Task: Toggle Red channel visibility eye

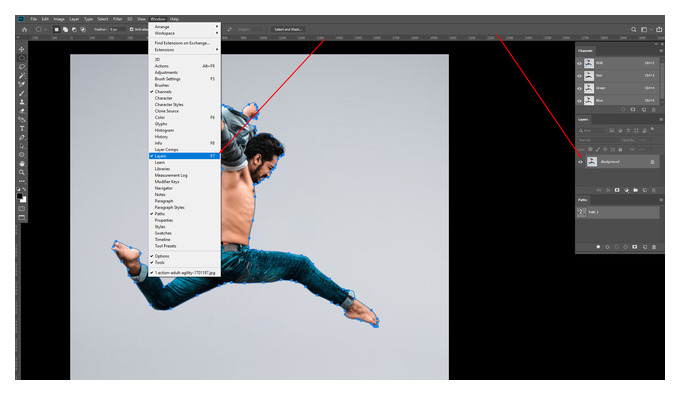Action: click(579, 76)
